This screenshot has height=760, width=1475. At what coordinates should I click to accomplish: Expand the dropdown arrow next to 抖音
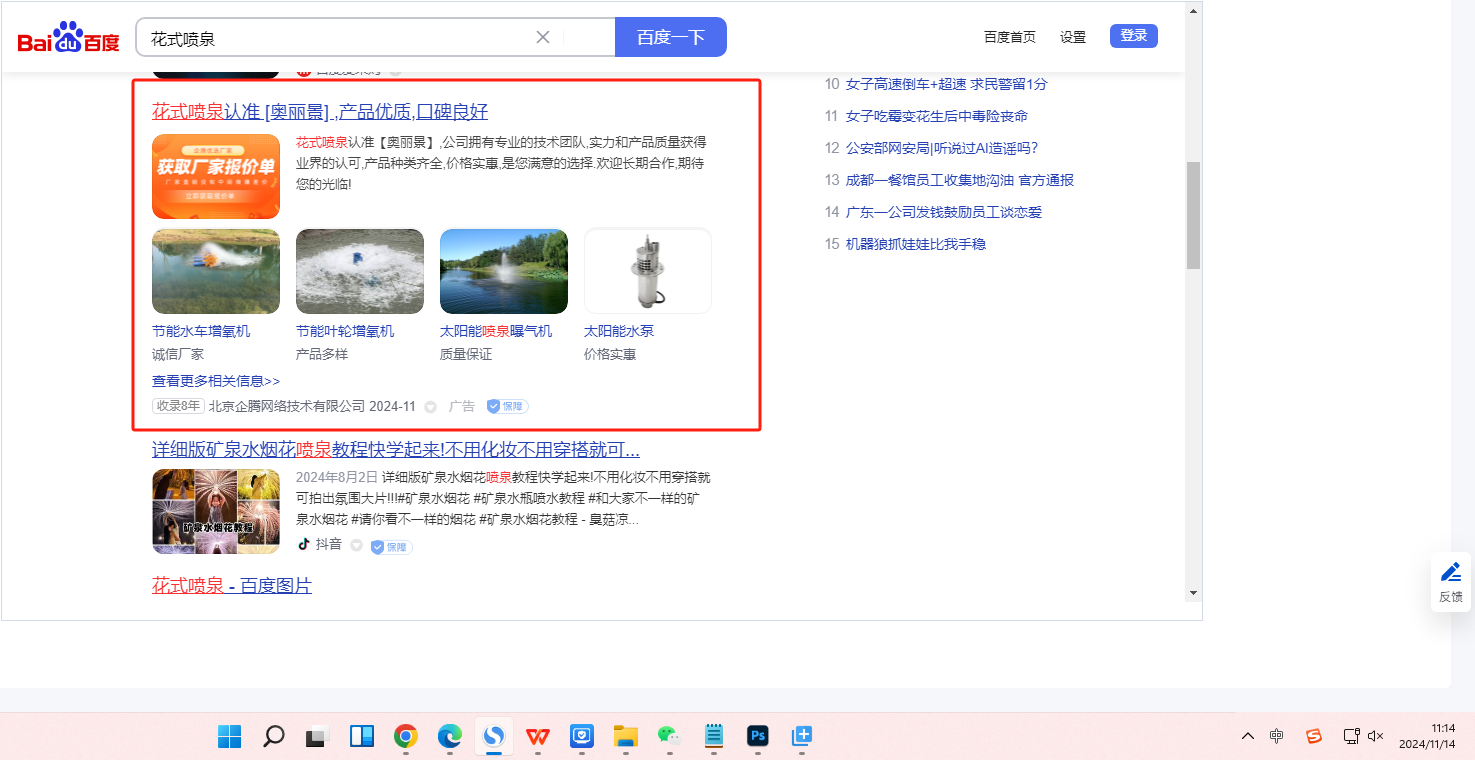(x=356, y=546)
